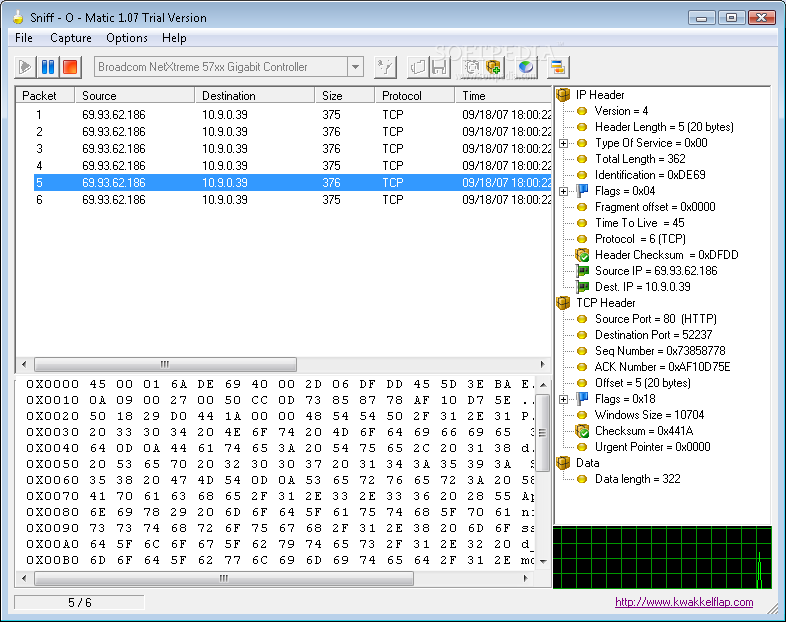Expand the Type Of Service node
786x622 pixels.
point(563,143)
